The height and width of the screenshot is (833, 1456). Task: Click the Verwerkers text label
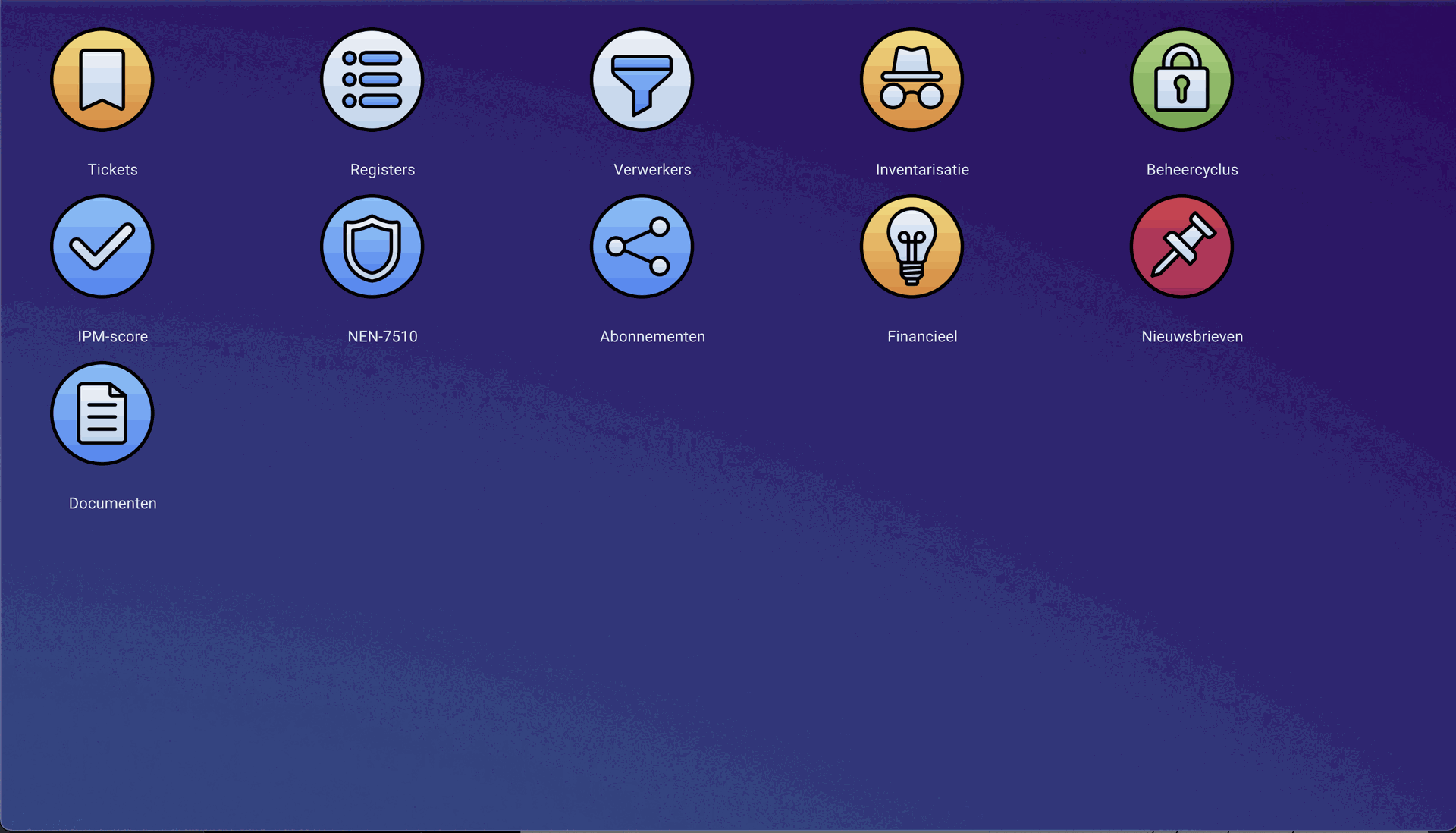click(x=652, y=170)
